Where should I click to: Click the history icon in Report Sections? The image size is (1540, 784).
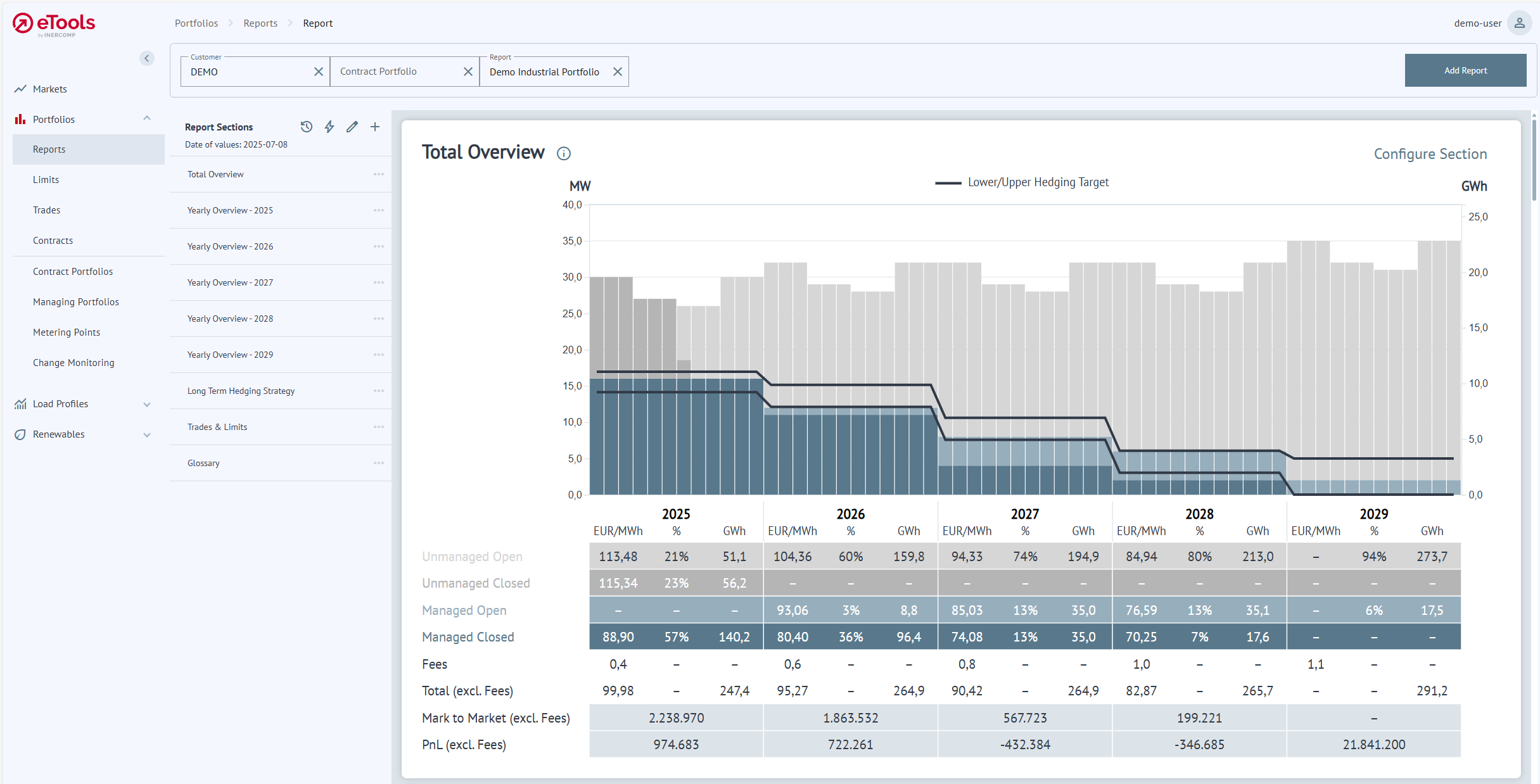point(307,127)
